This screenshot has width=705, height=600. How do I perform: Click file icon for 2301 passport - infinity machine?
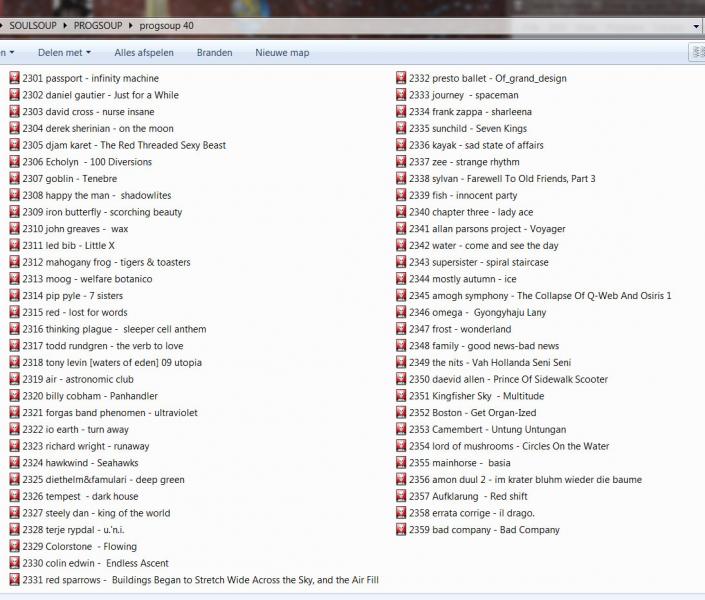point(14,78)
